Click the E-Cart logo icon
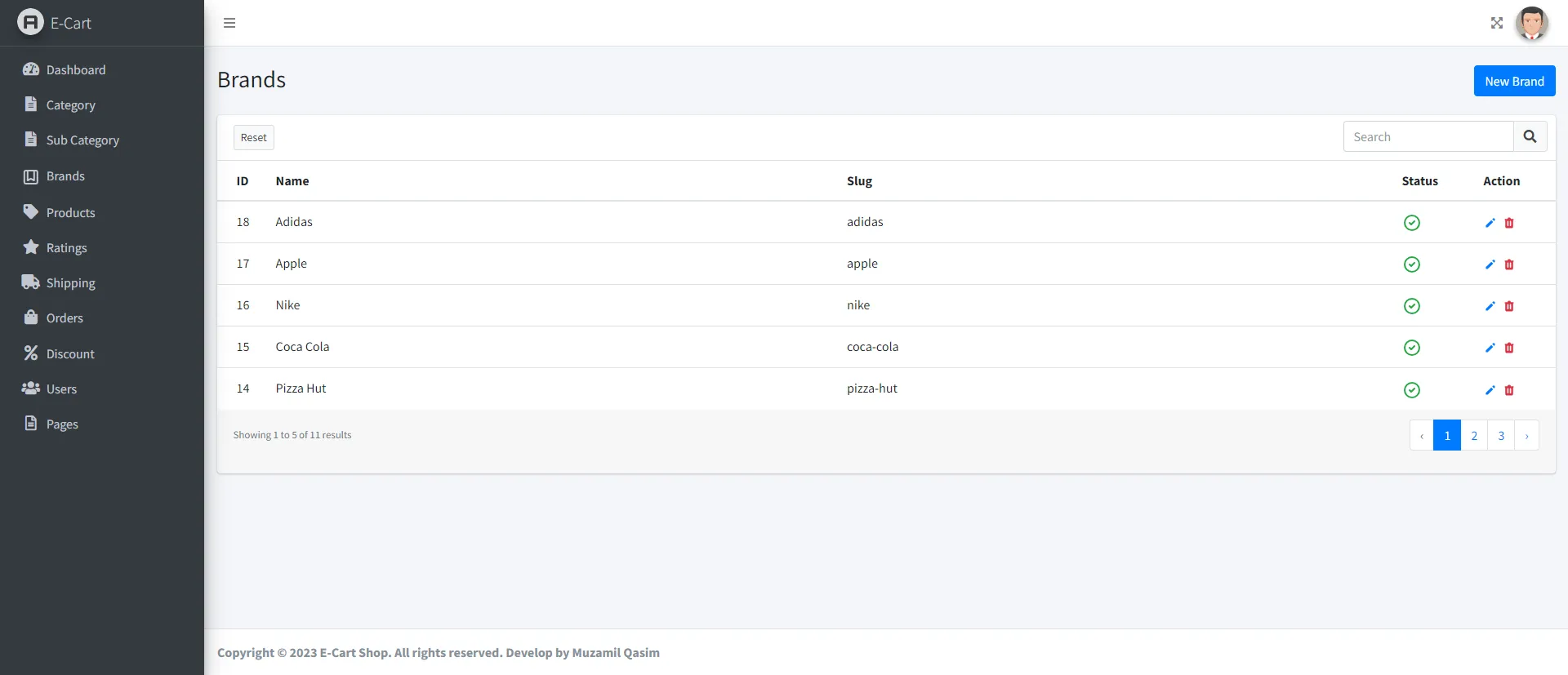Image resolution: width=1568 pixels, height=675 pixels. click(x=30, y=22)
